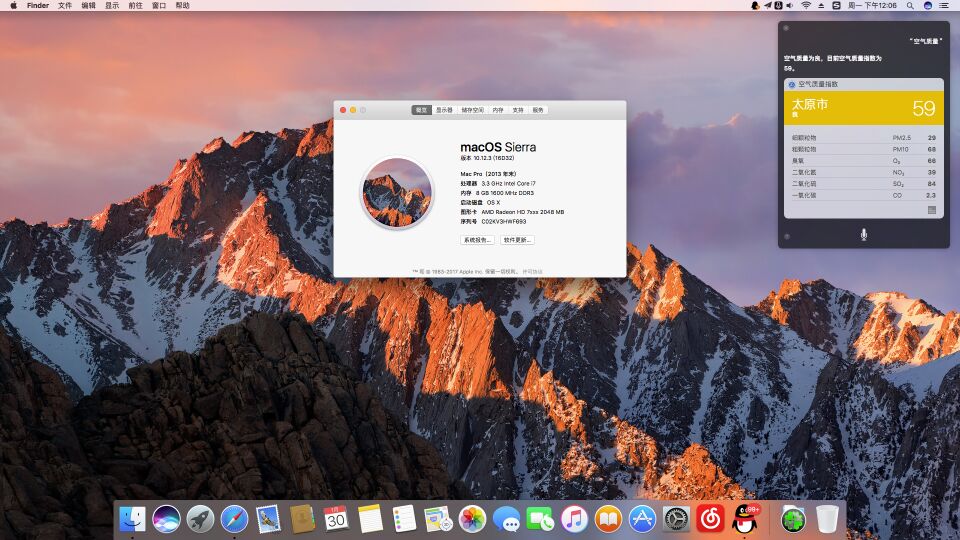Screen dimensions: 960x540
Task: Click the 许可协议 link
Action: 532,271
